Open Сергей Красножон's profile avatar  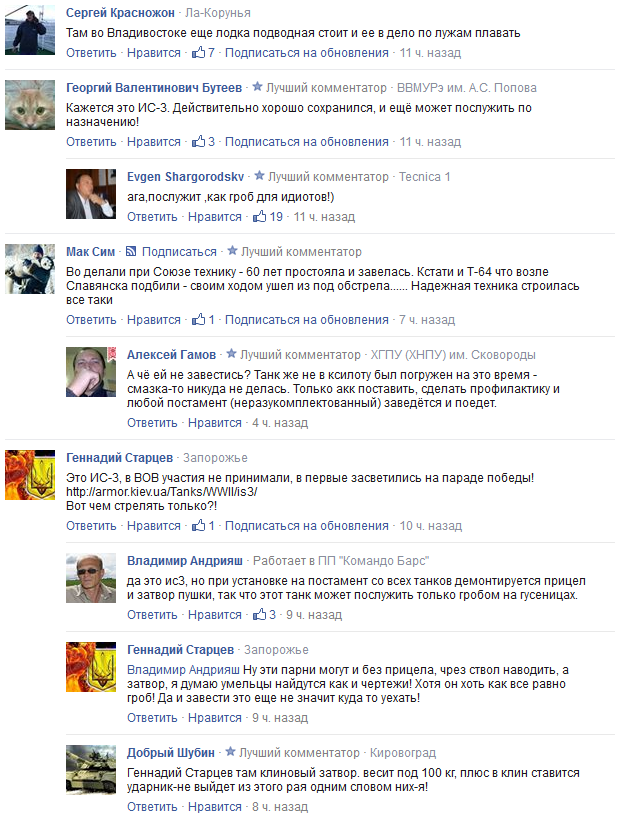pos(30,30)
